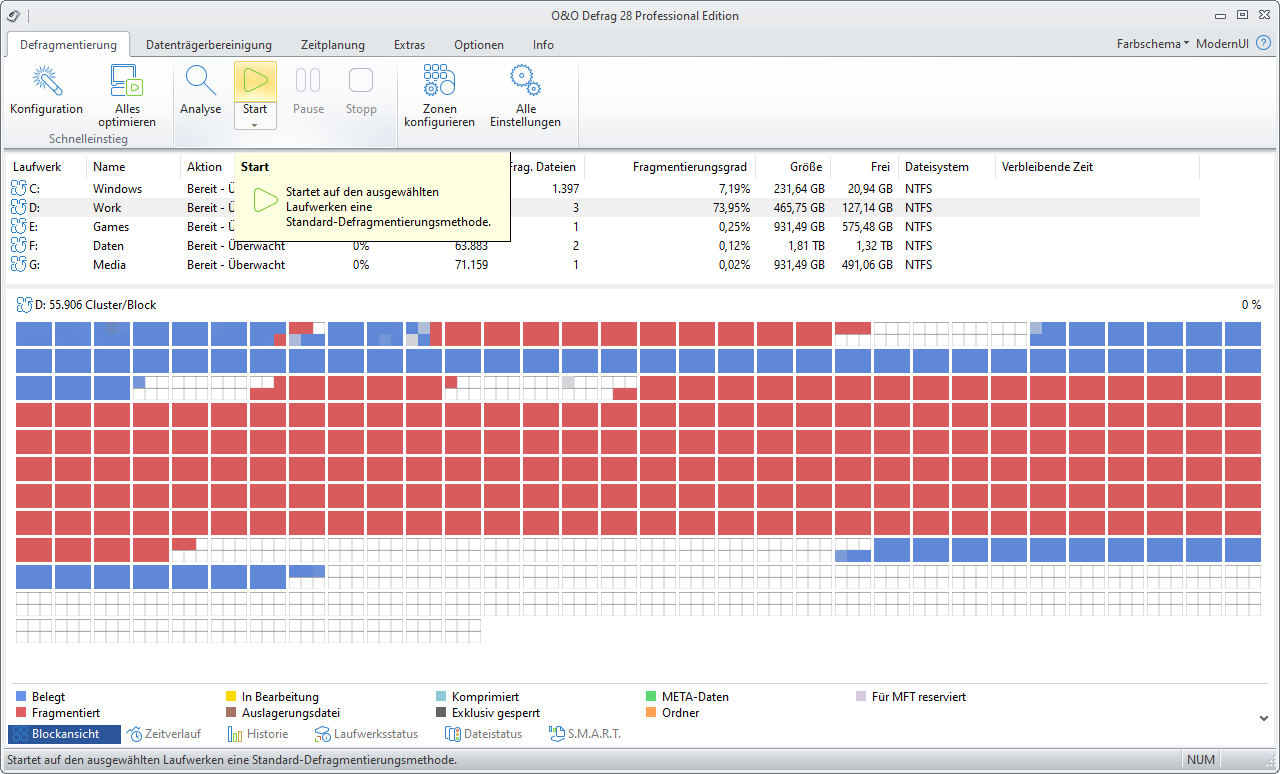Click the O&O Defrag title bar app icon
Screen dimensions: 1280x774
[x=13, y=15]
